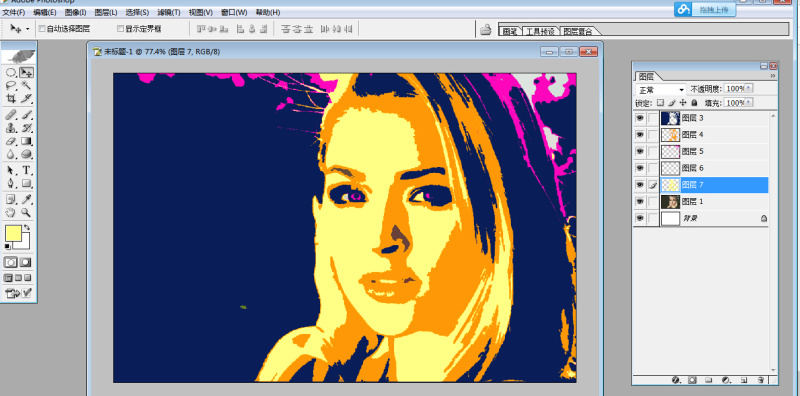This screenshot has width=800, height=396.
Task: Select the Elliptical Marquee tool
Action: click(11, 72)
